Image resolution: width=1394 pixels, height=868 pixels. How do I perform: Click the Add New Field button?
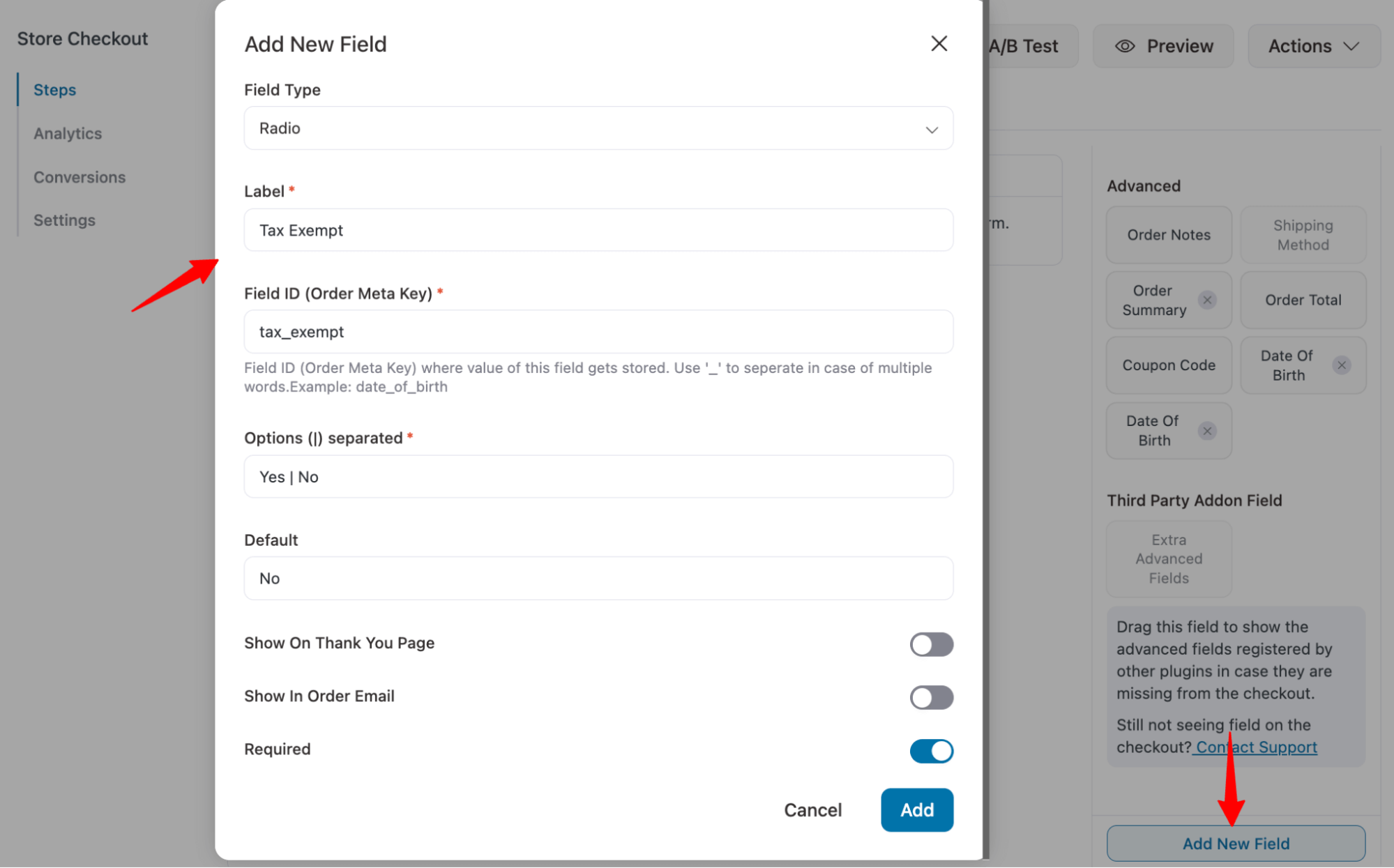point(1235,844)
